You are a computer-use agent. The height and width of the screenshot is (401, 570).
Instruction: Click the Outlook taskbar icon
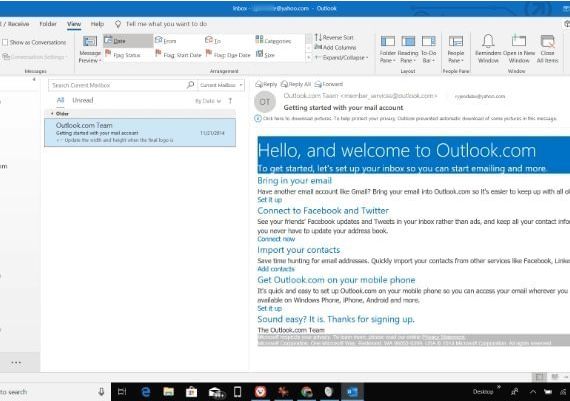click(x=352, y=392)
